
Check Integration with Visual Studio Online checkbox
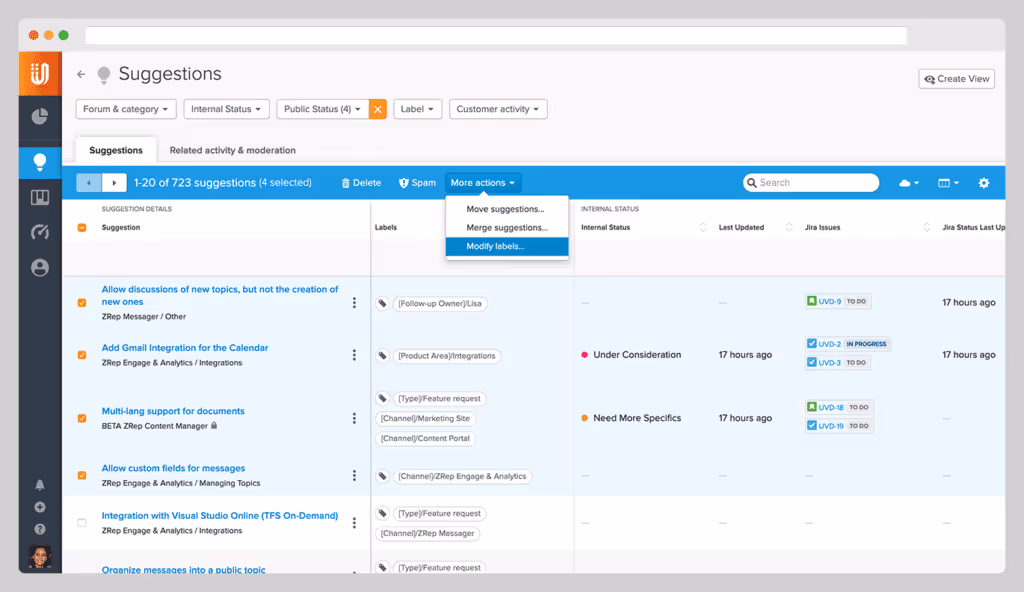click(82, 523)
